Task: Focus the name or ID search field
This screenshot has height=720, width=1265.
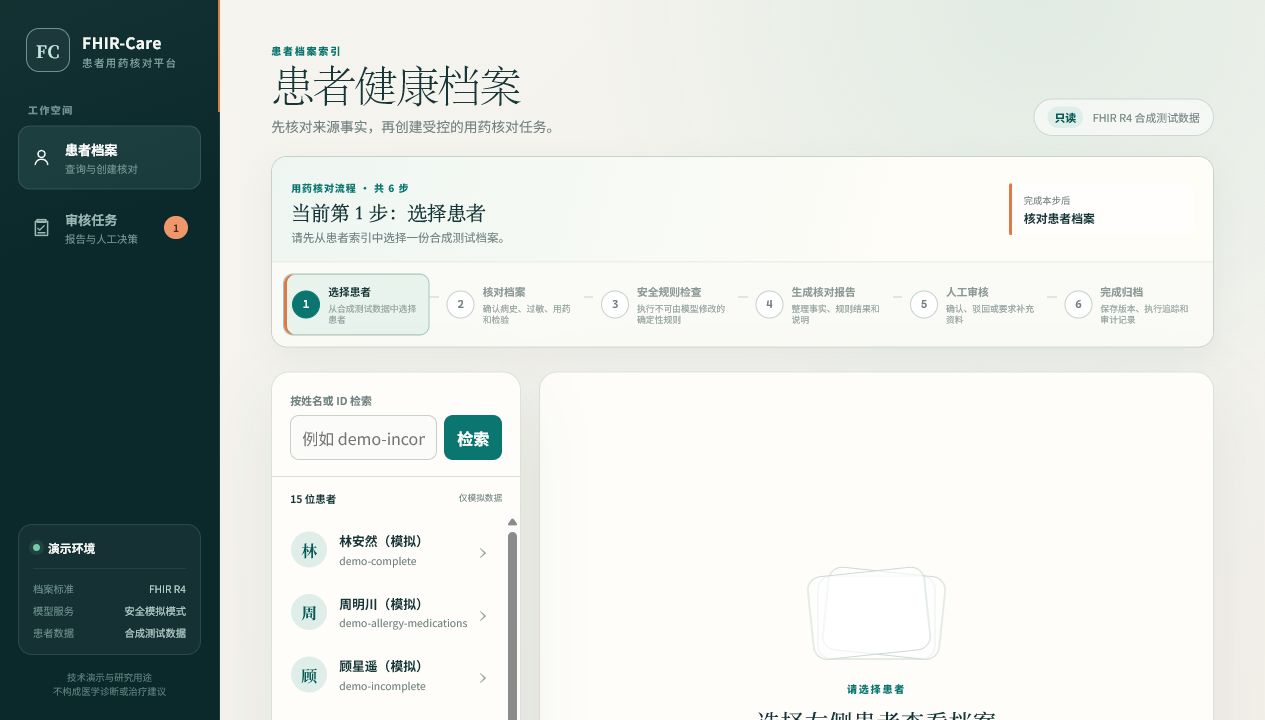Action: 363,438
